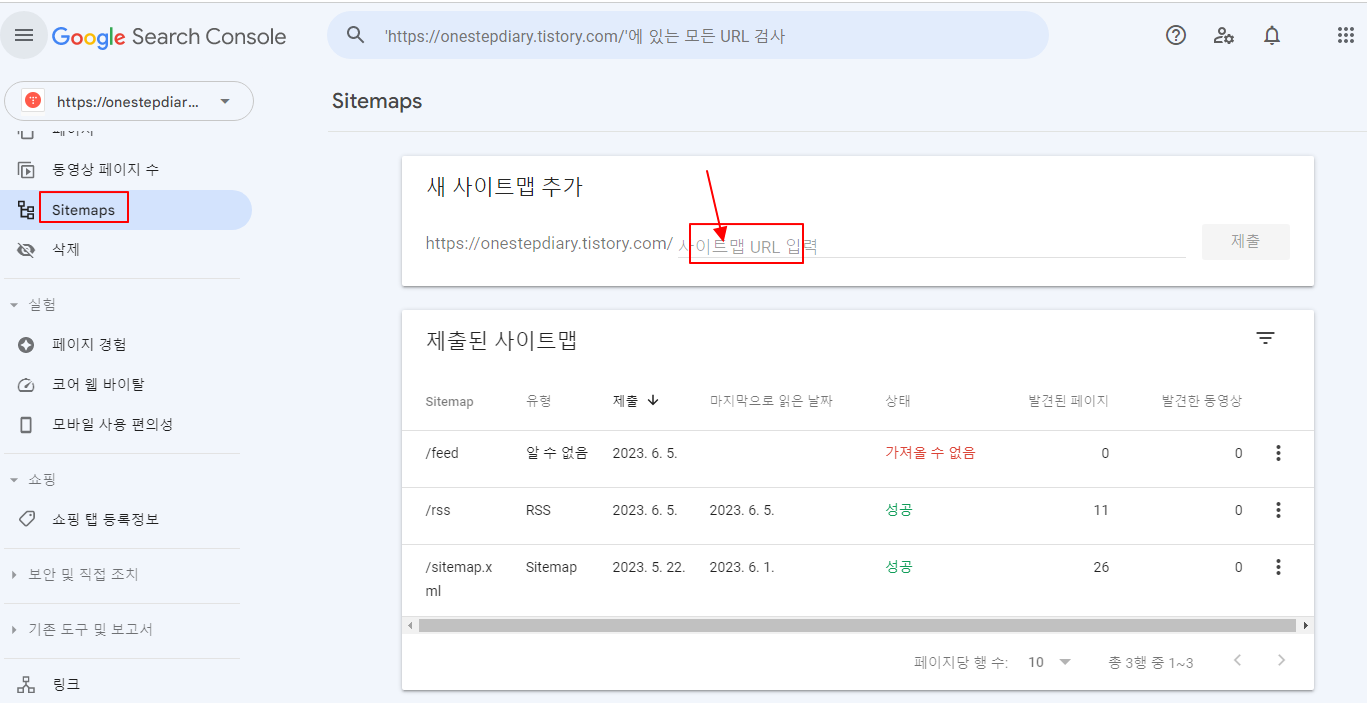Click the /sitemap.xml sitemap entry

coord(459,579)
